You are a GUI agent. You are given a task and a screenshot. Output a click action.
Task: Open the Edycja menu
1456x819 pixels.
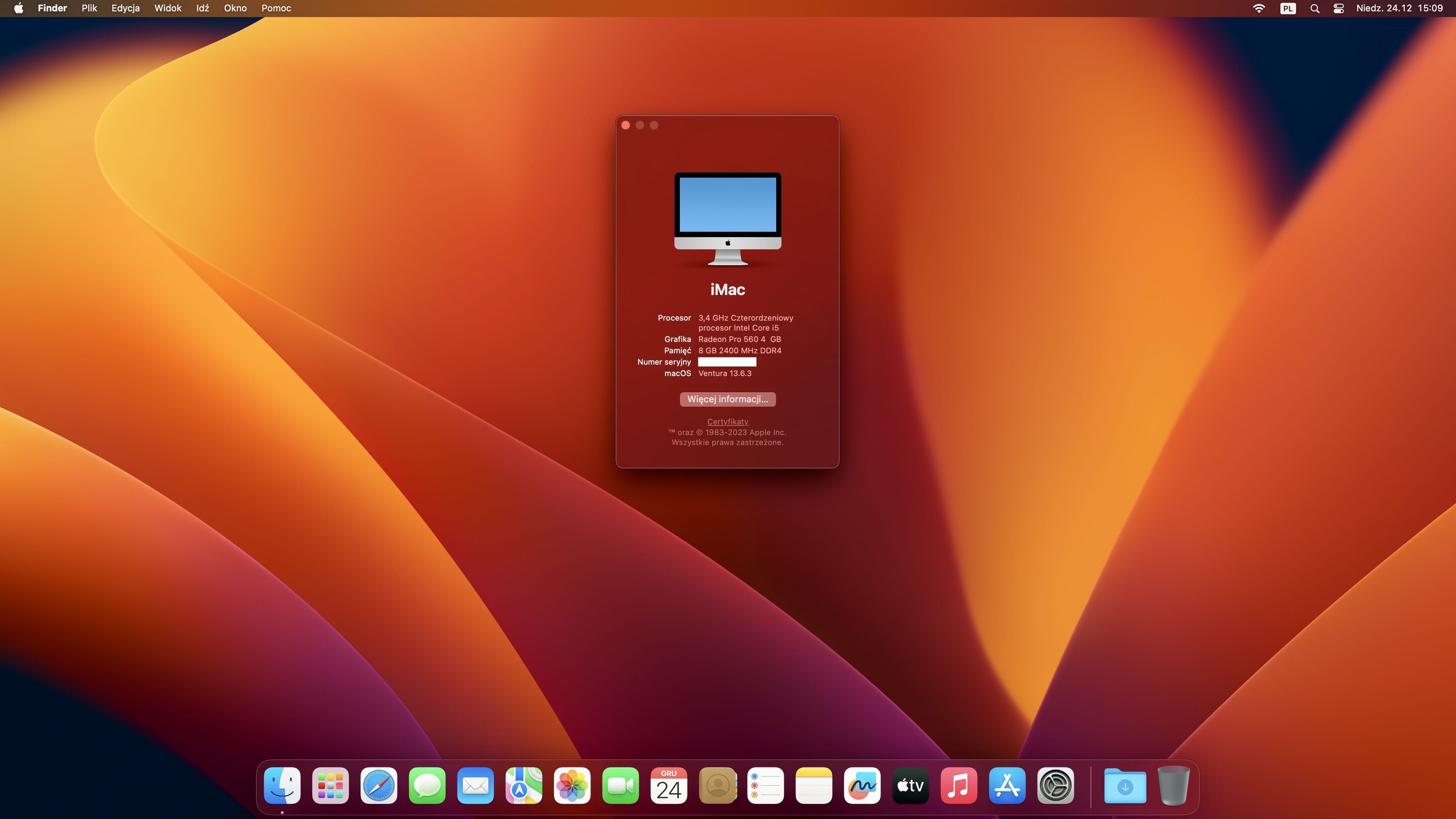pyautogui.click(x=125, y=8)
